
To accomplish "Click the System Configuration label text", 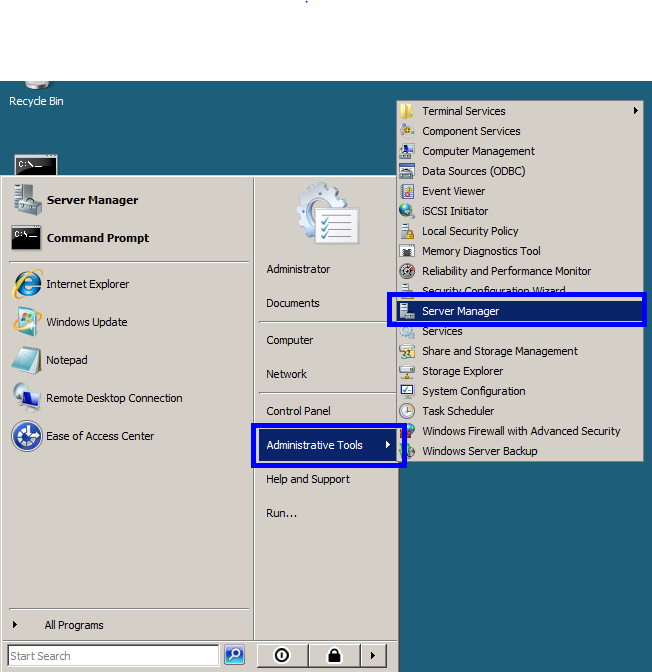I will pos(474,391).
